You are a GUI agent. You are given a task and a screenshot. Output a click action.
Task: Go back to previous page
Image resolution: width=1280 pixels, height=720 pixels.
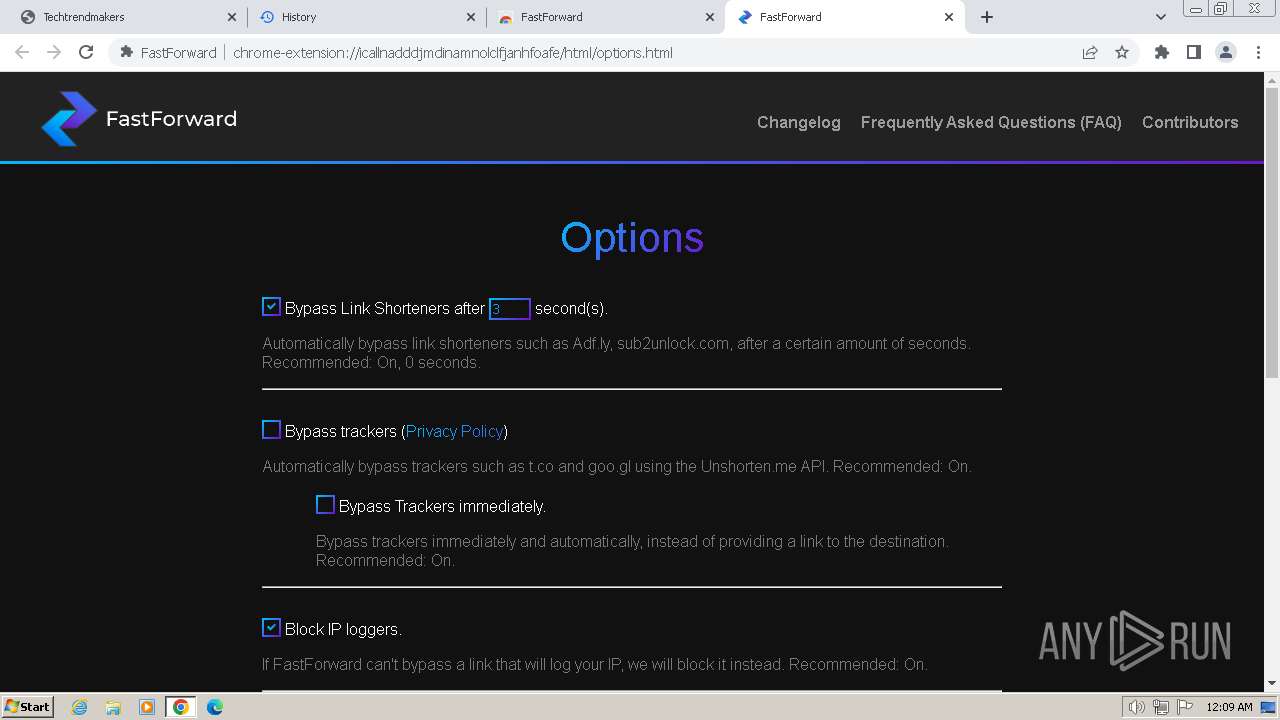[x=22, y=52]
